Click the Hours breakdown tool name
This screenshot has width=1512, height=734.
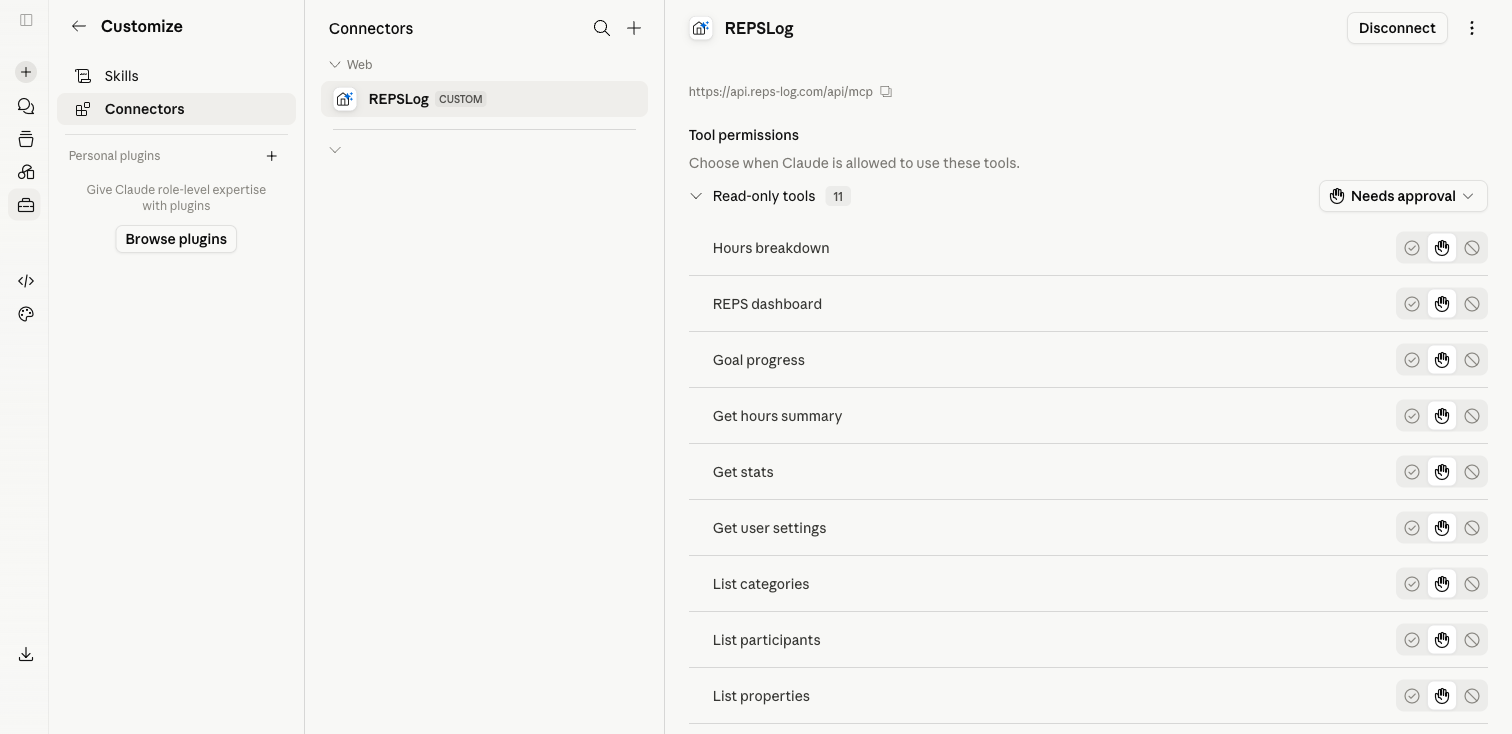(x=771, y=248)
